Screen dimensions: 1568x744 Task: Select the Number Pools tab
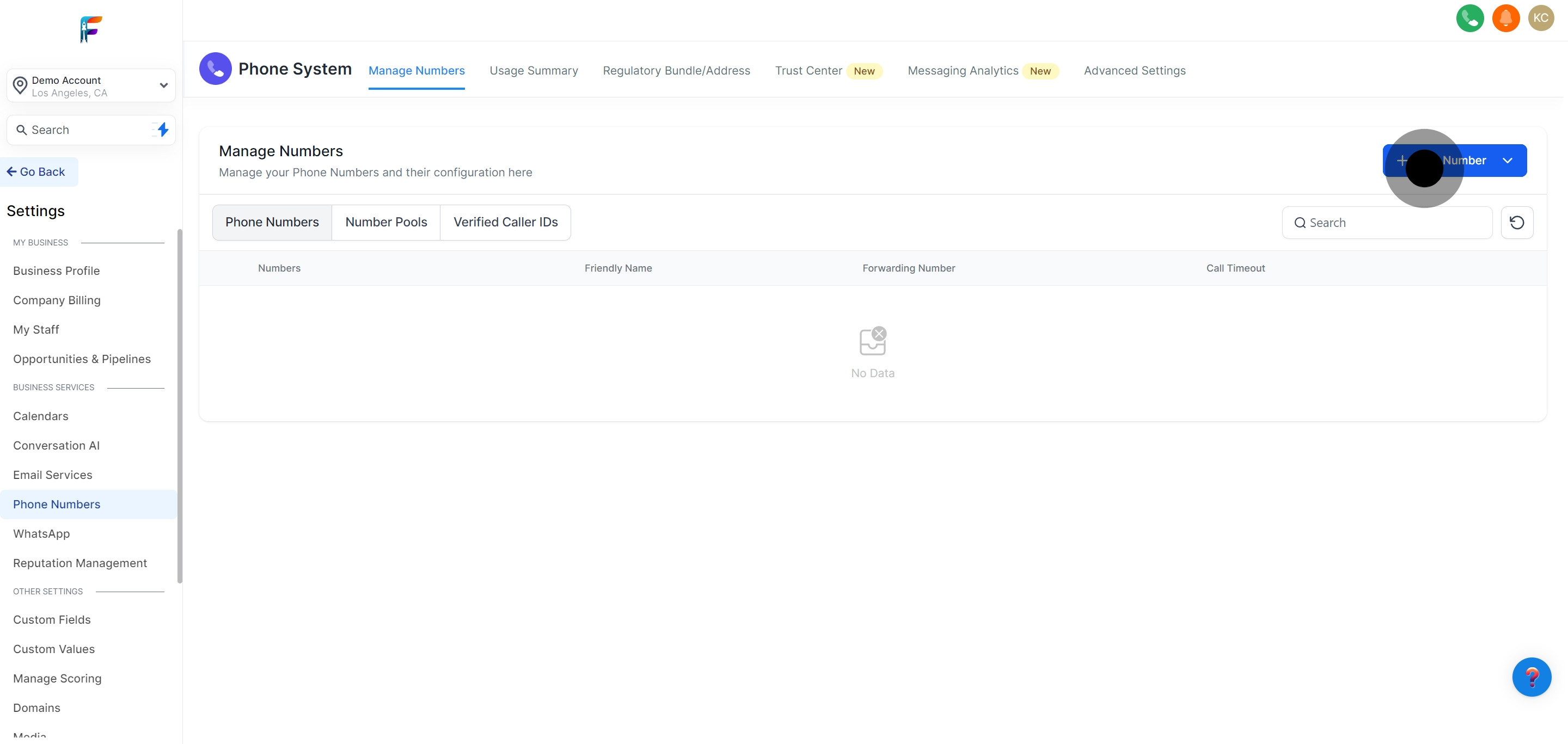point(386,223)
